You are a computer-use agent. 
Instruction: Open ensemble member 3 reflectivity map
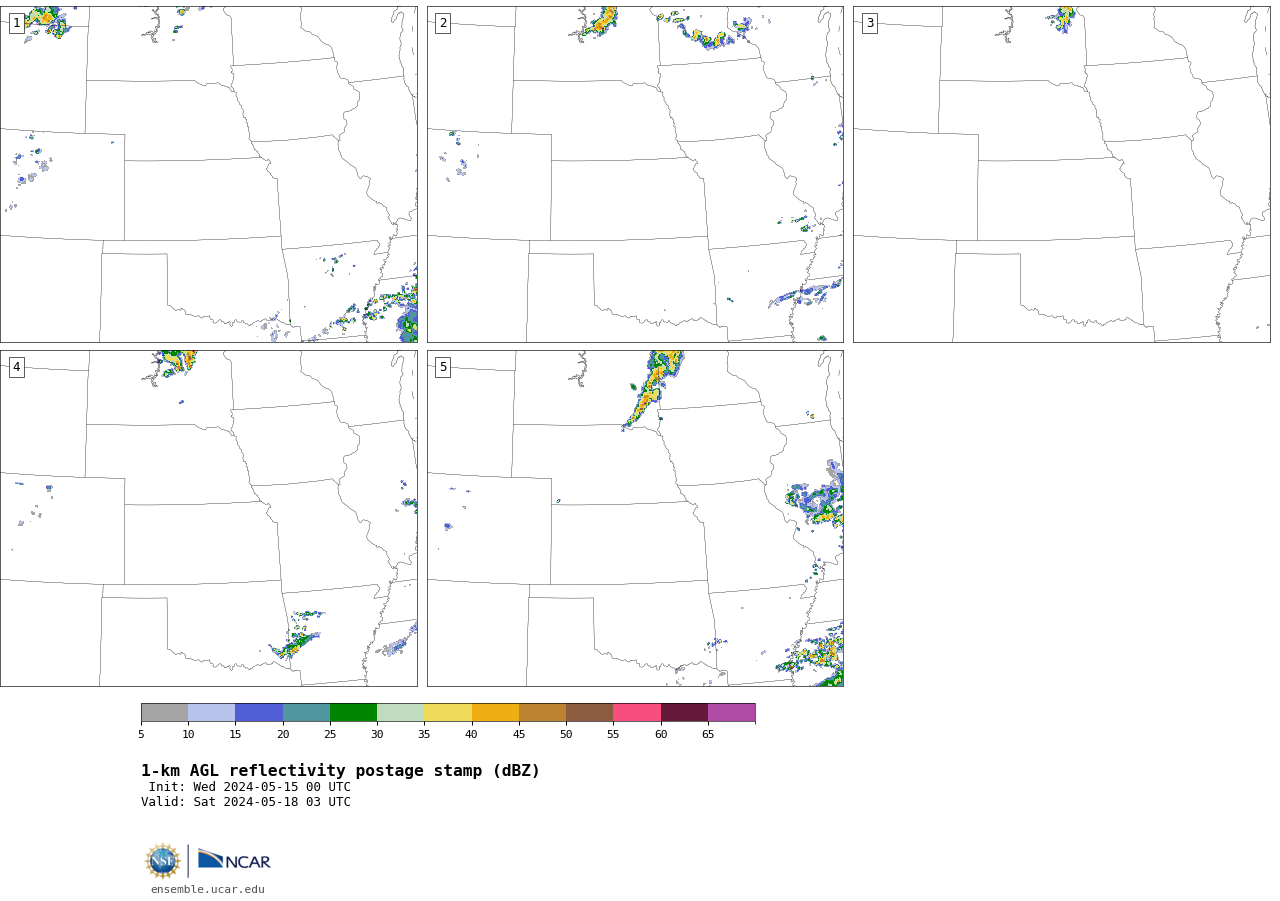1061,174
